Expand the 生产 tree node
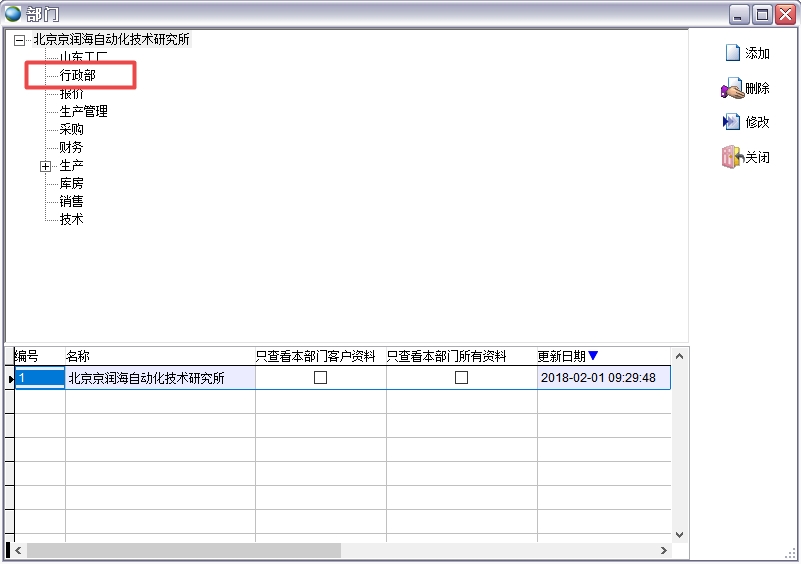This screenshot has height=564, width=801. point(45,166)
